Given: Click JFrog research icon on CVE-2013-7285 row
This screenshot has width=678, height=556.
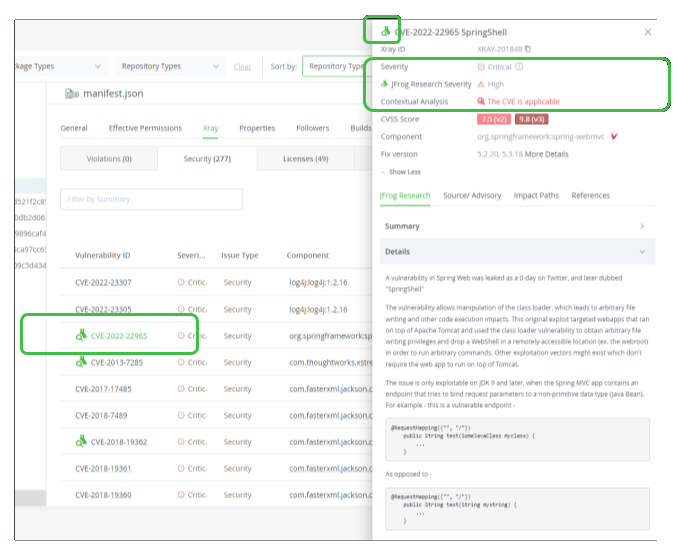Looking at the screenshot, I should point(81,362).
